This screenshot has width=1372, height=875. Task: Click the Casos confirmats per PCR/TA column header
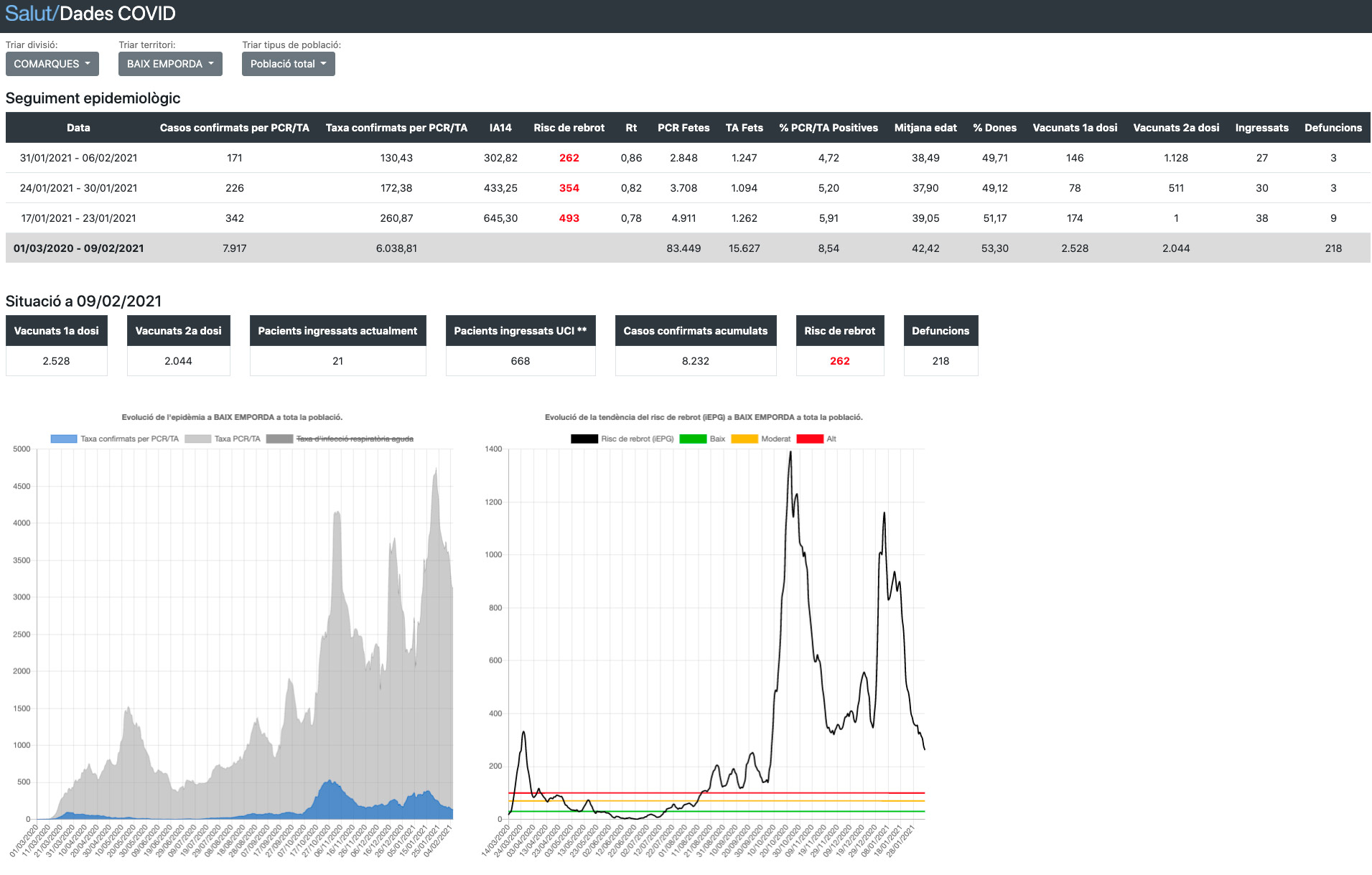(235, 128)
